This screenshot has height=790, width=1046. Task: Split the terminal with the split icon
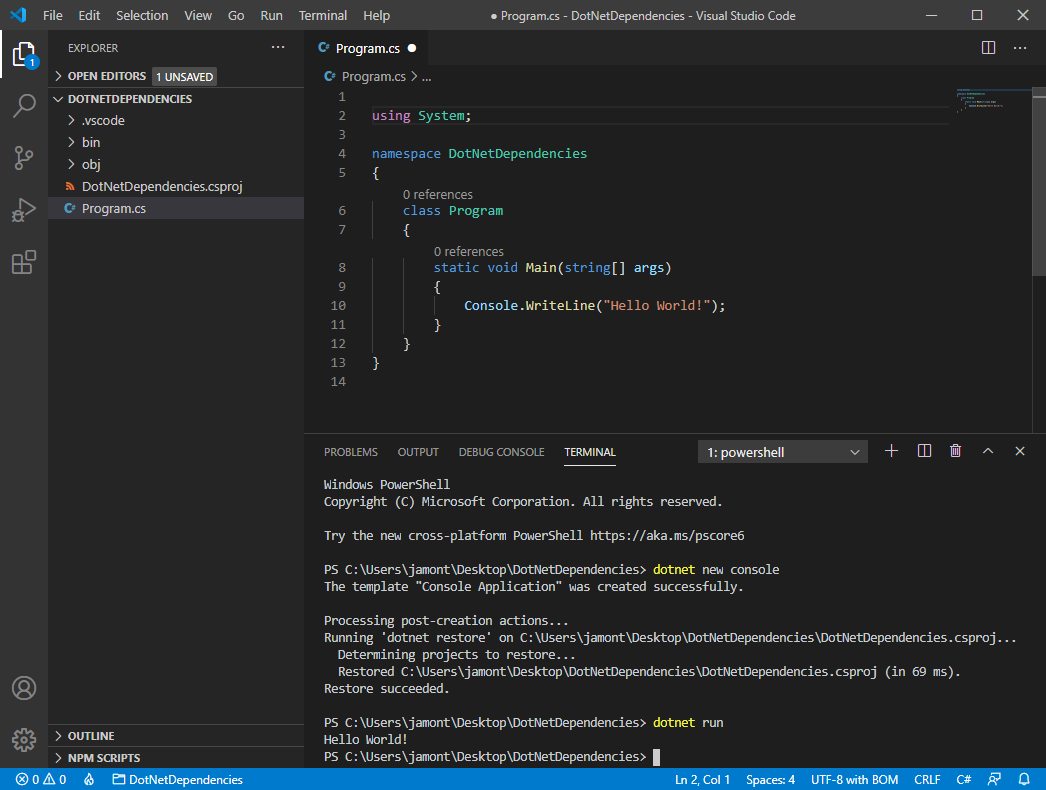[923, 450]
